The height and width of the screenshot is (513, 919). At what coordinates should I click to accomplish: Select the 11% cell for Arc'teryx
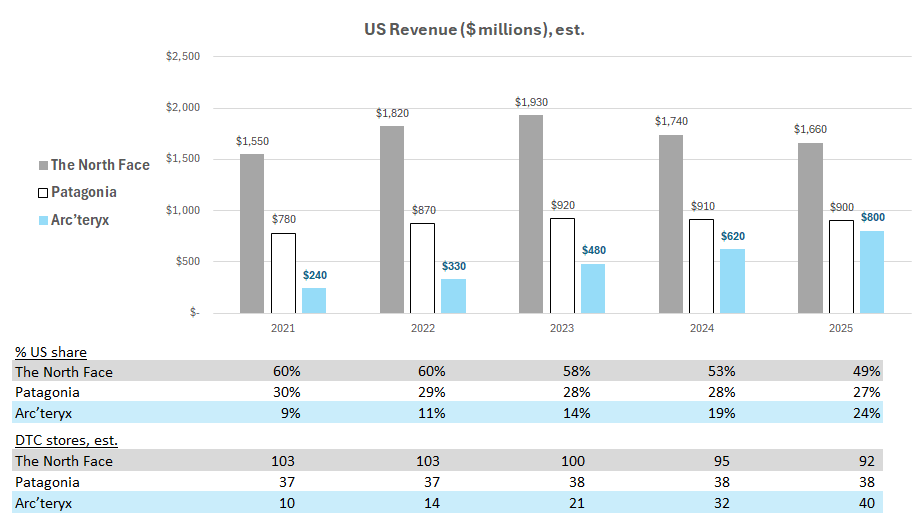[432, 413]
